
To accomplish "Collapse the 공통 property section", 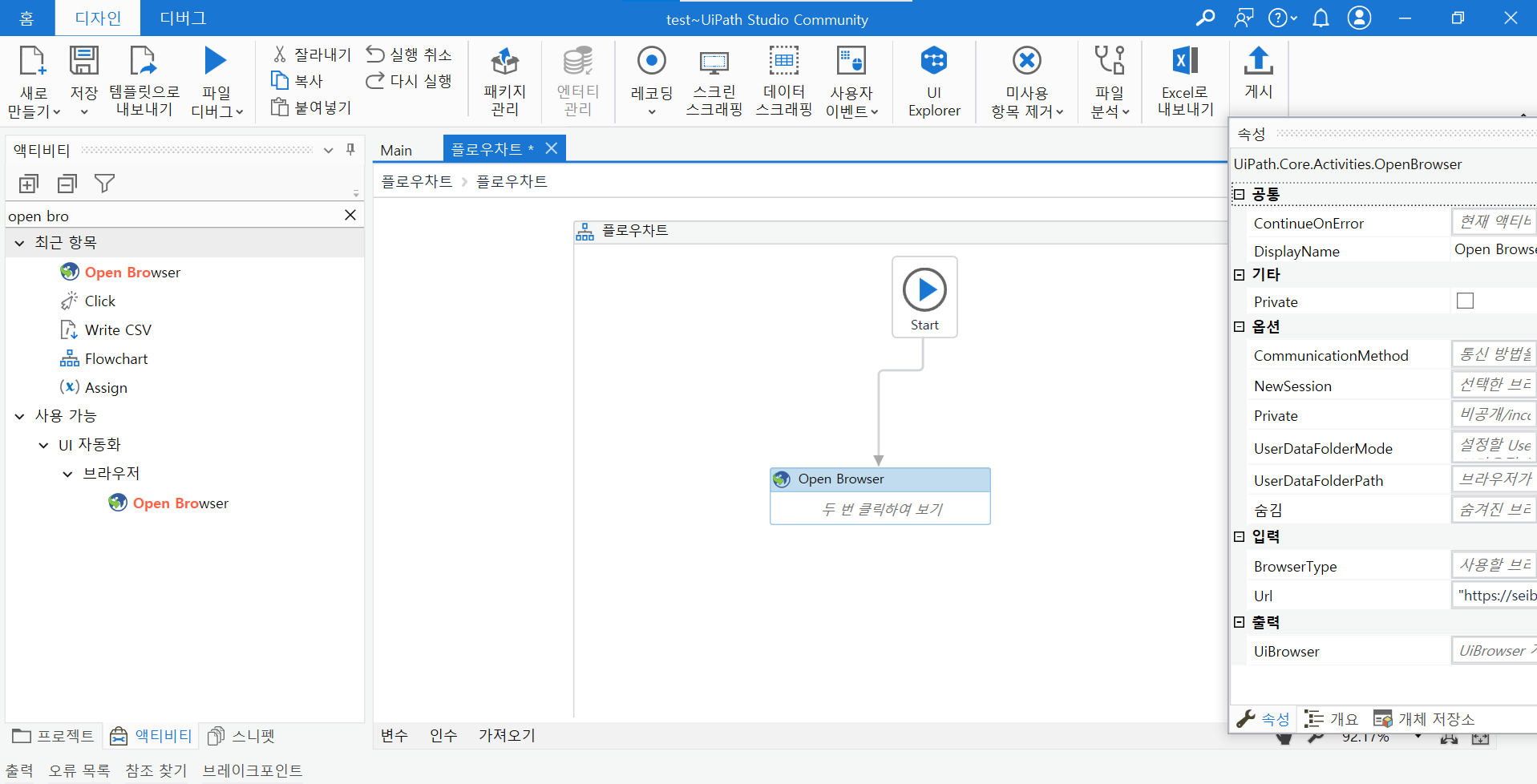I will (x=1239, y=195).
